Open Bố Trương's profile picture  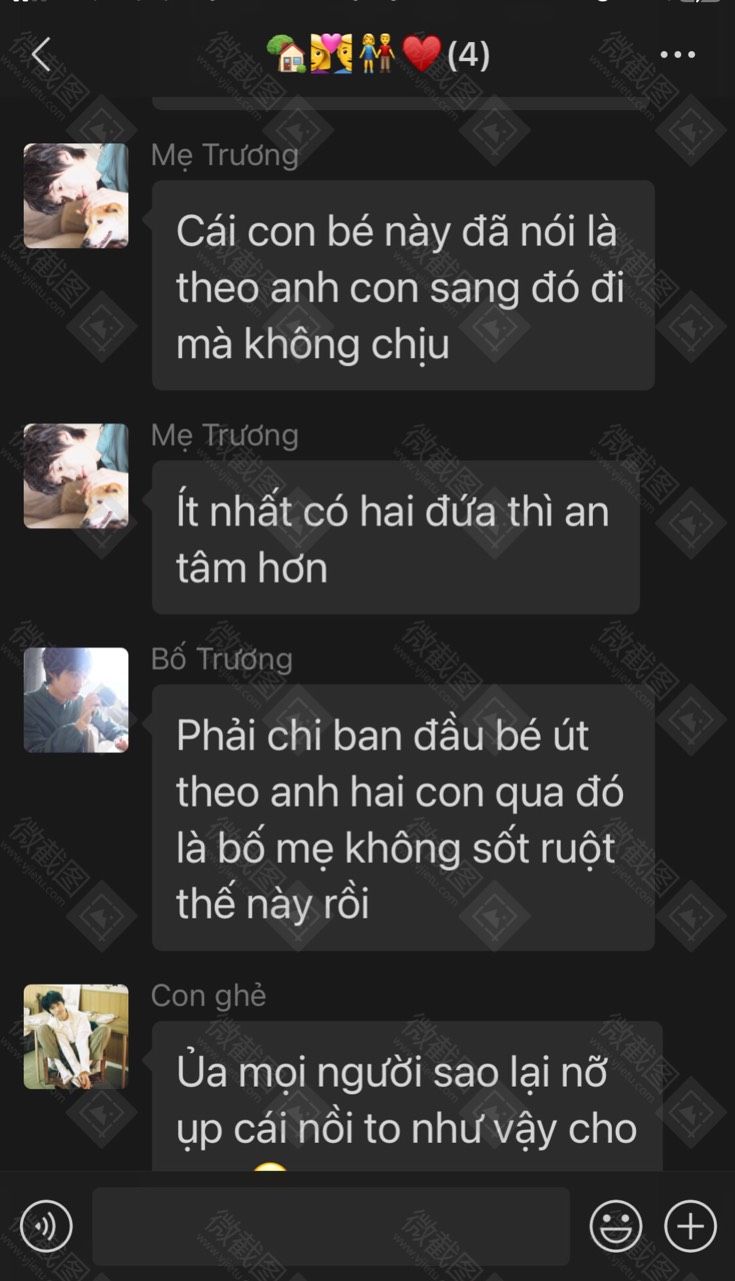76,700
